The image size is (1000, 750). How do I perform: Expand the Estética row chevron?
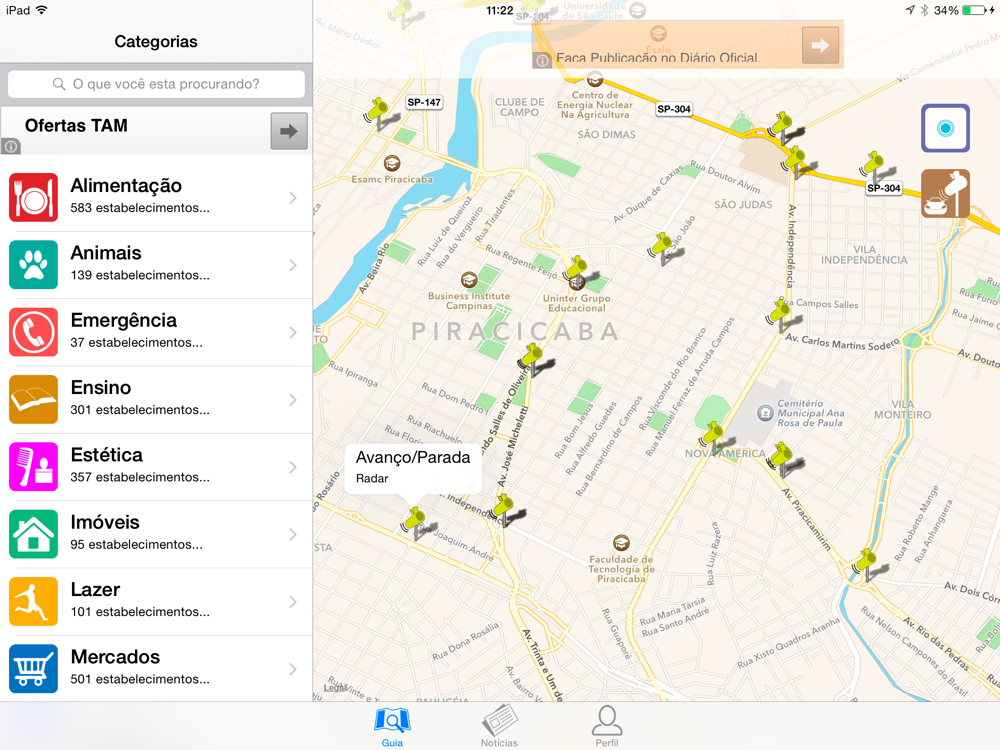[x=293, y=467]
